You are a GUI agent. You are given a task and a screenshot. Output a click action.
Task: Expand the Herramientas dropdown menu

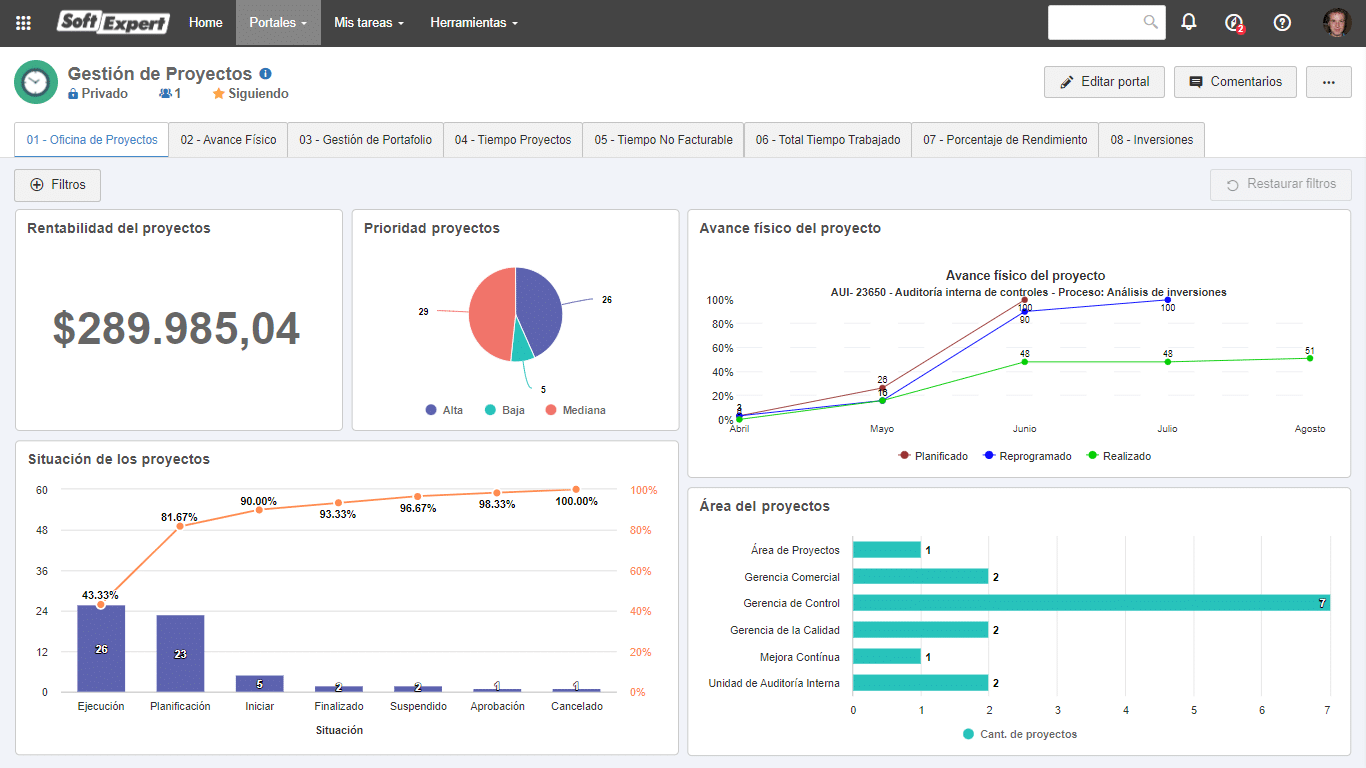[x=474, y=22]
